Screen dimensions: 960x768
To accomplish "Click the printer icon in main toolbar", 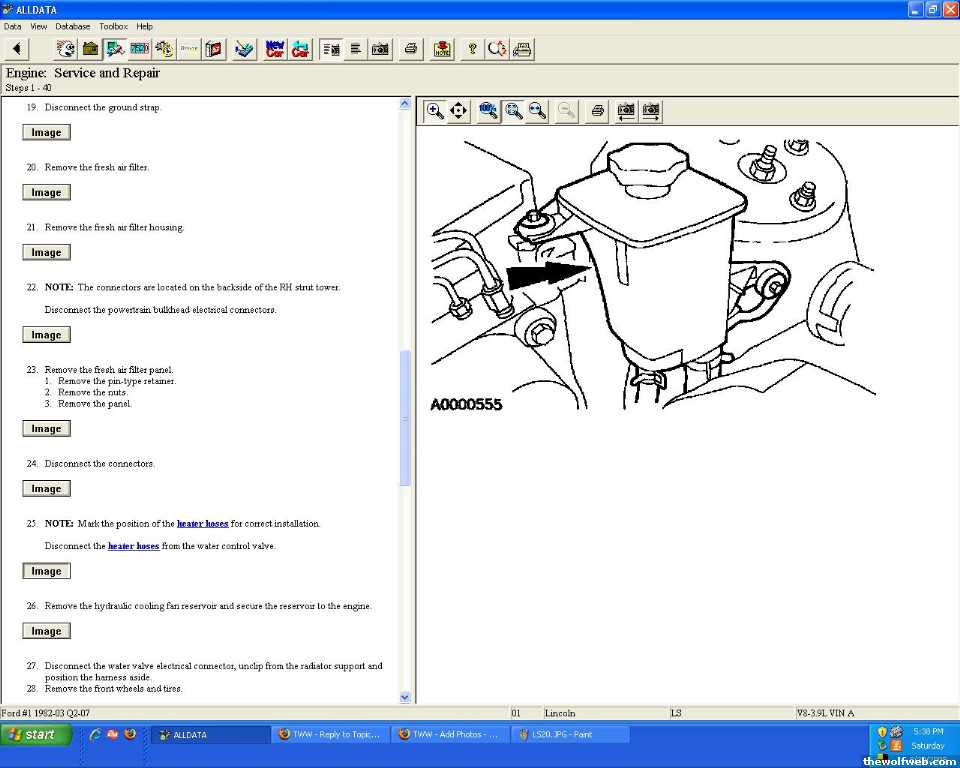I will point(410,48).
